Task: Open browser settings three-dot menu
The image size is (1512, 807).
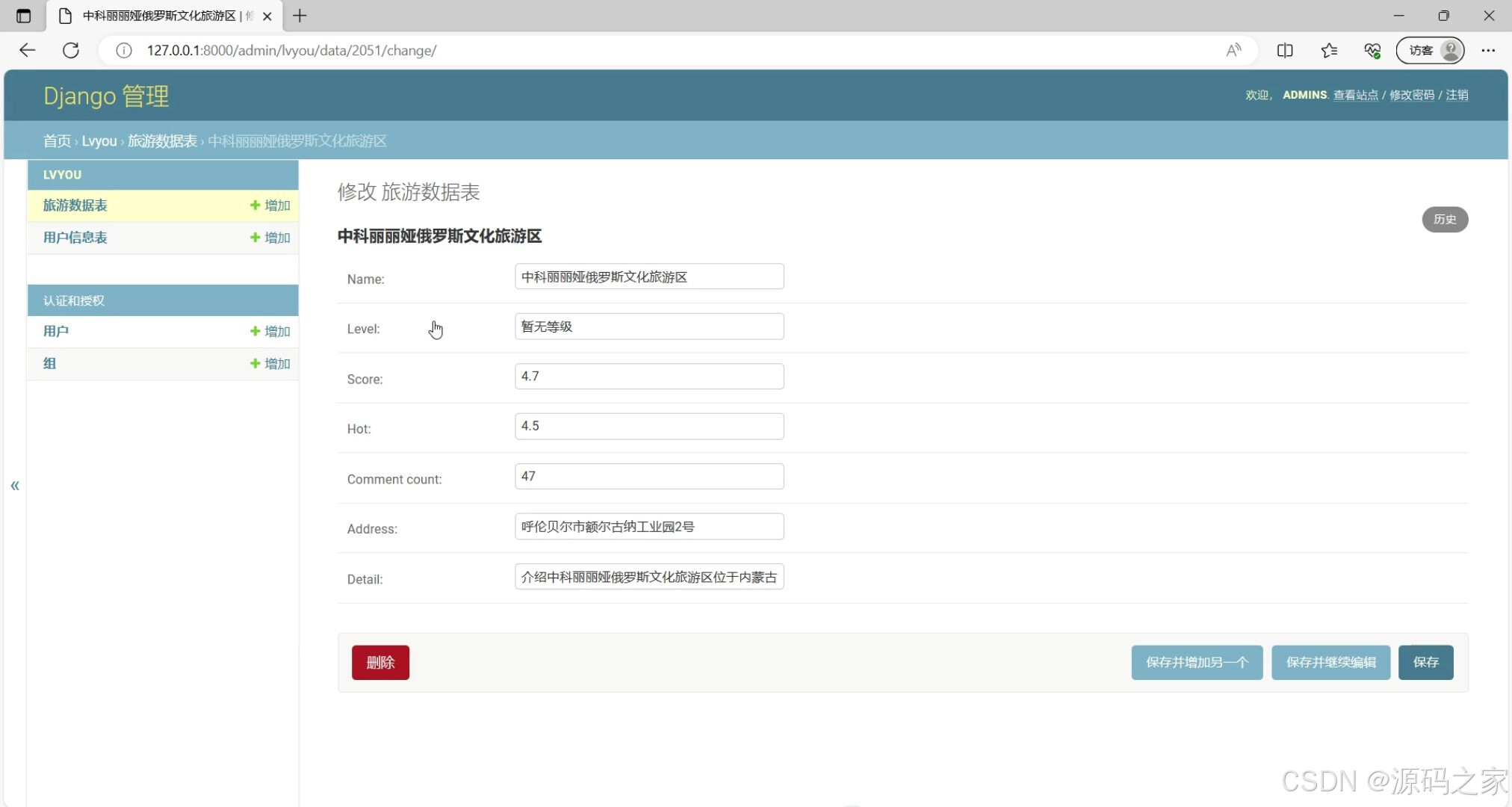Action: (1488, 50)
